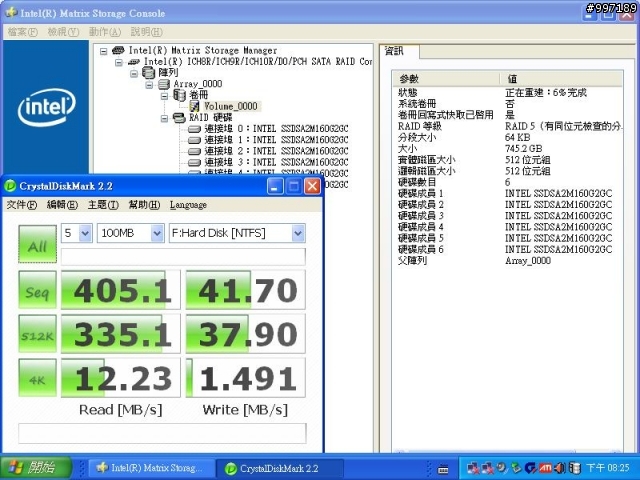
Task: Switch to Intel(R) Matrix Storage taskbar button
Action: click(151, 468)
